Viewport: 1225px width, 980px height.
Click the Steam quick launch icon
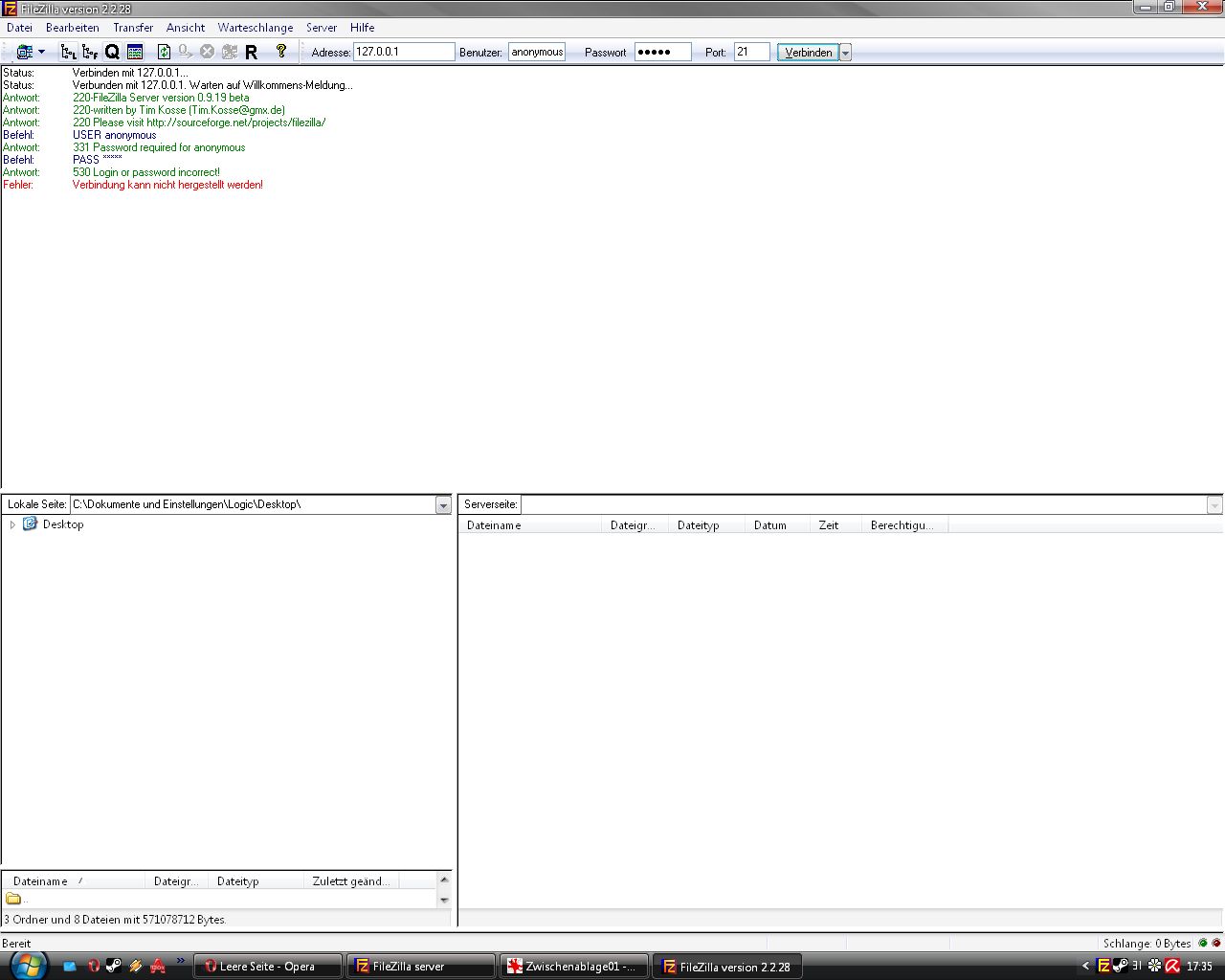[114, 967]
